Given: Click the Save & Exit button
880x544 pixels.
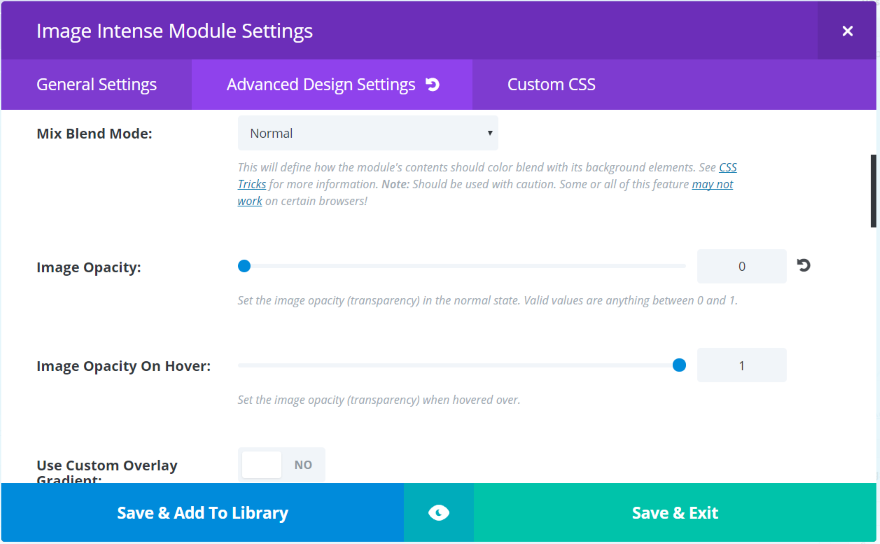Looking at the screenshot, I should tap(675, 513).
